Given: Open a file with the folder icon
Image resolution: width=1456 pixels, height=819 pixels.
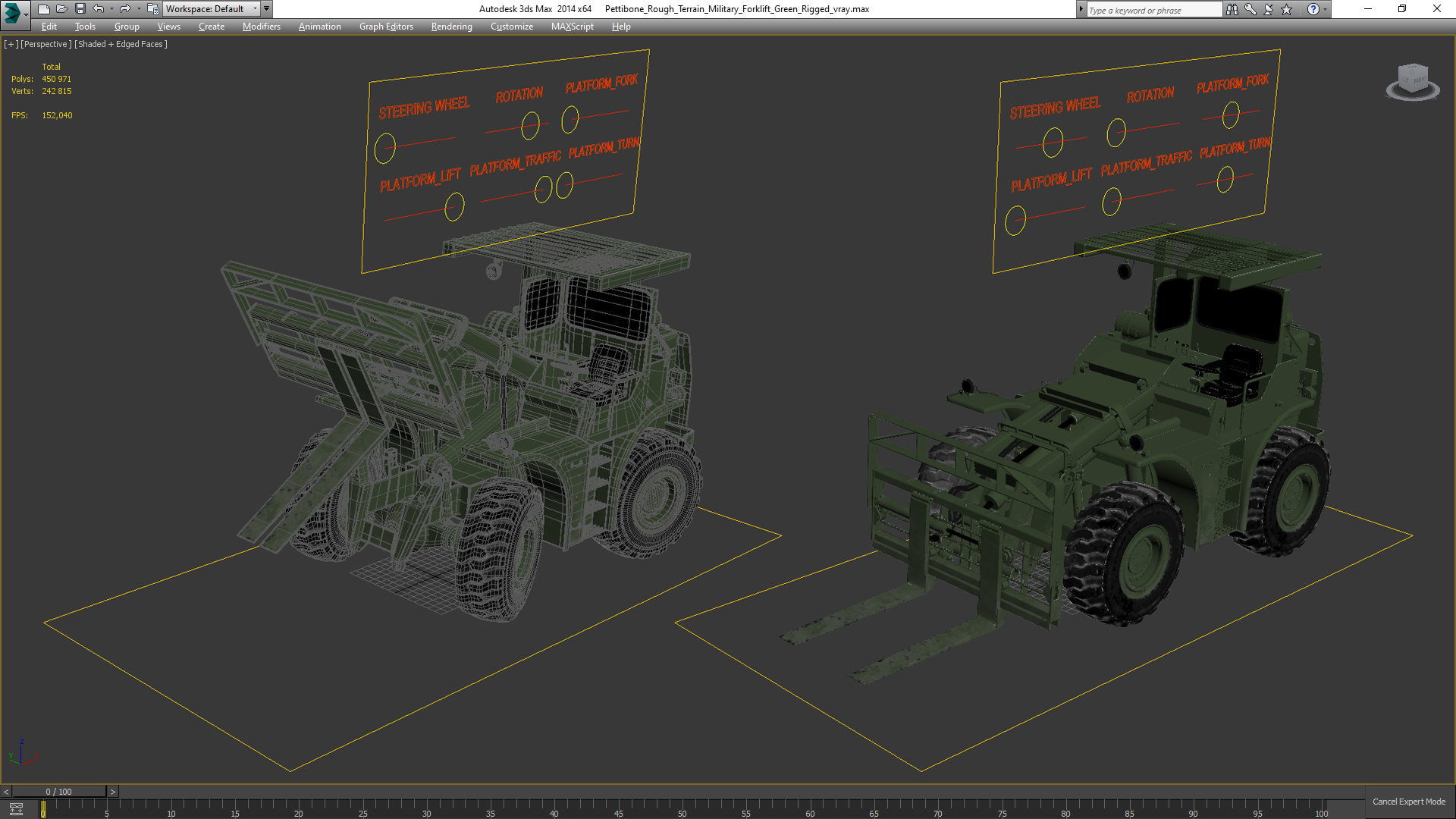Looking at the screenshot, I should [61, 9].
